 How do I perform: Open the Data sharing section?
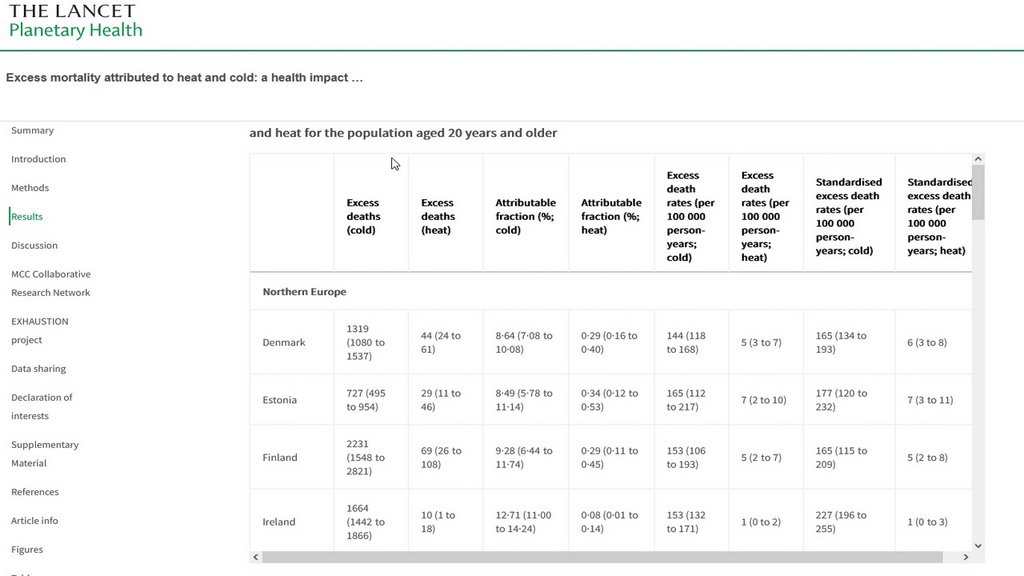39,368
